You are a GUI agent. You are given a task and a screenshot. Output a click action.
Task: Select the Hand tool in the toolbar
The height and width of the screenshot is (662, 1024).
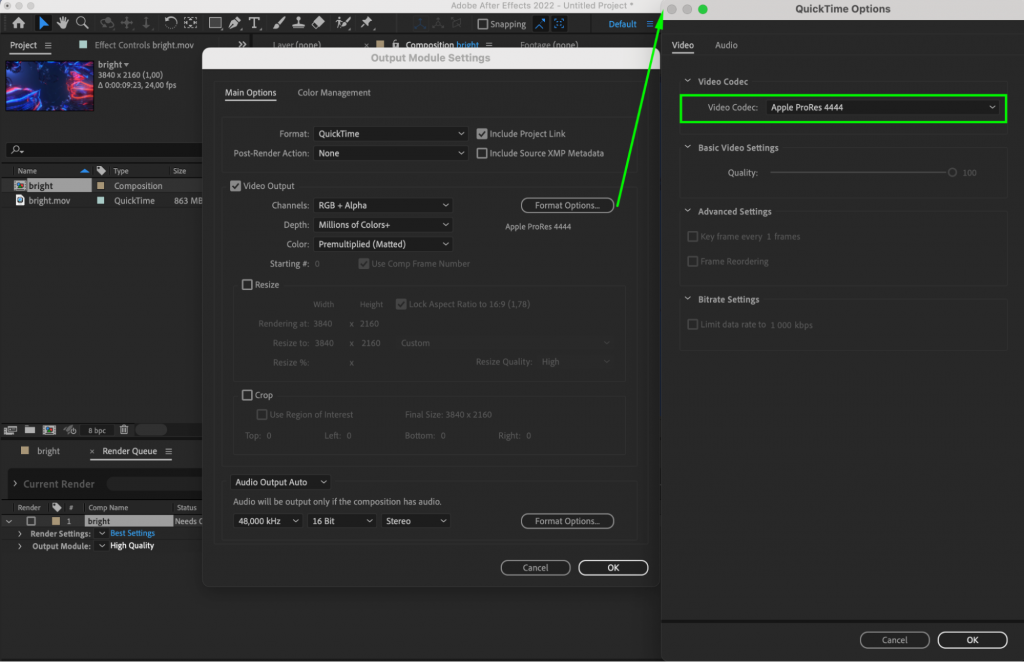point(64,24)
